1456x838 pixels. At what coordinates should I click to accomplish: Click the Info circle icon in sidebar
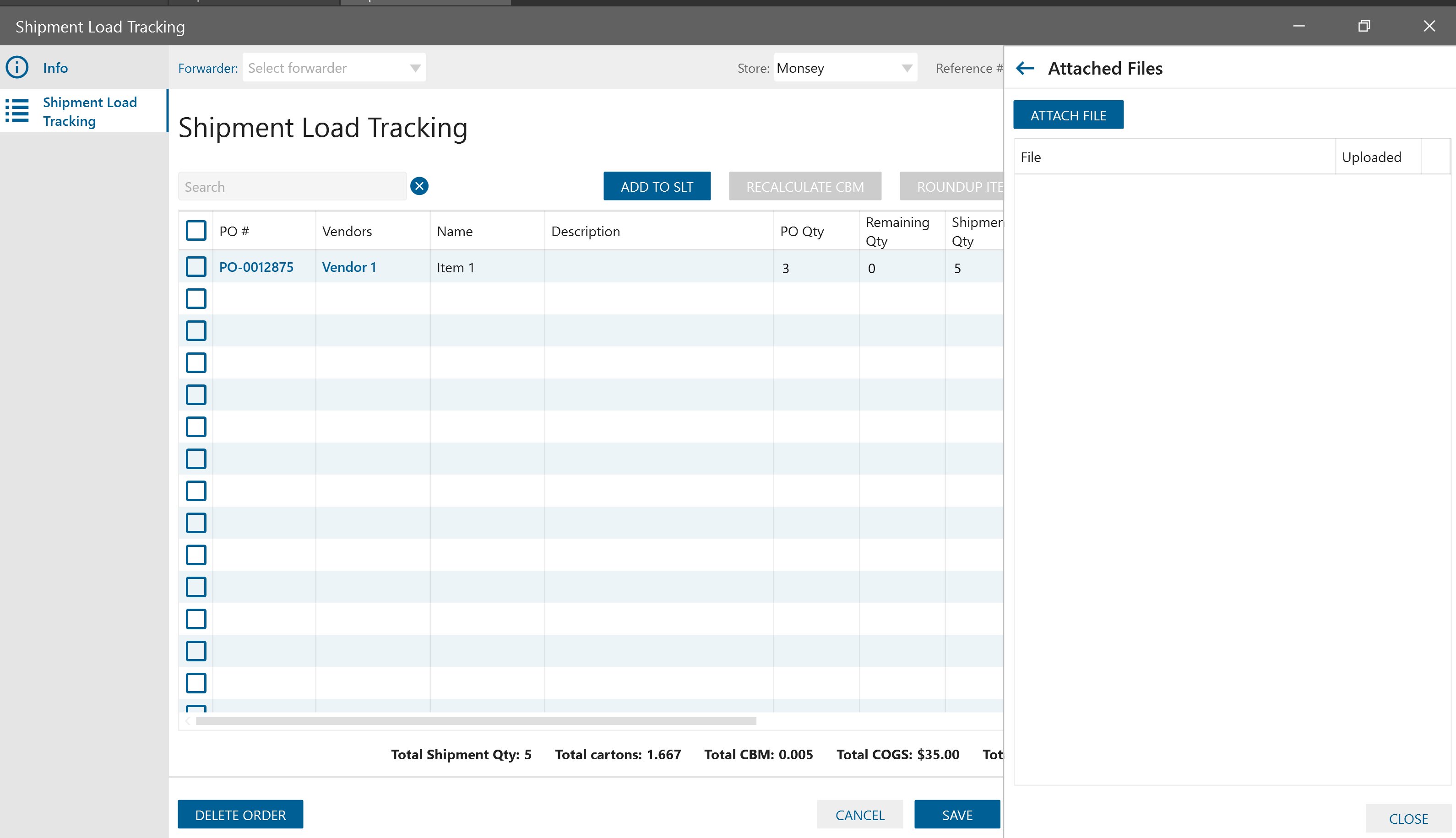point(17,67)
